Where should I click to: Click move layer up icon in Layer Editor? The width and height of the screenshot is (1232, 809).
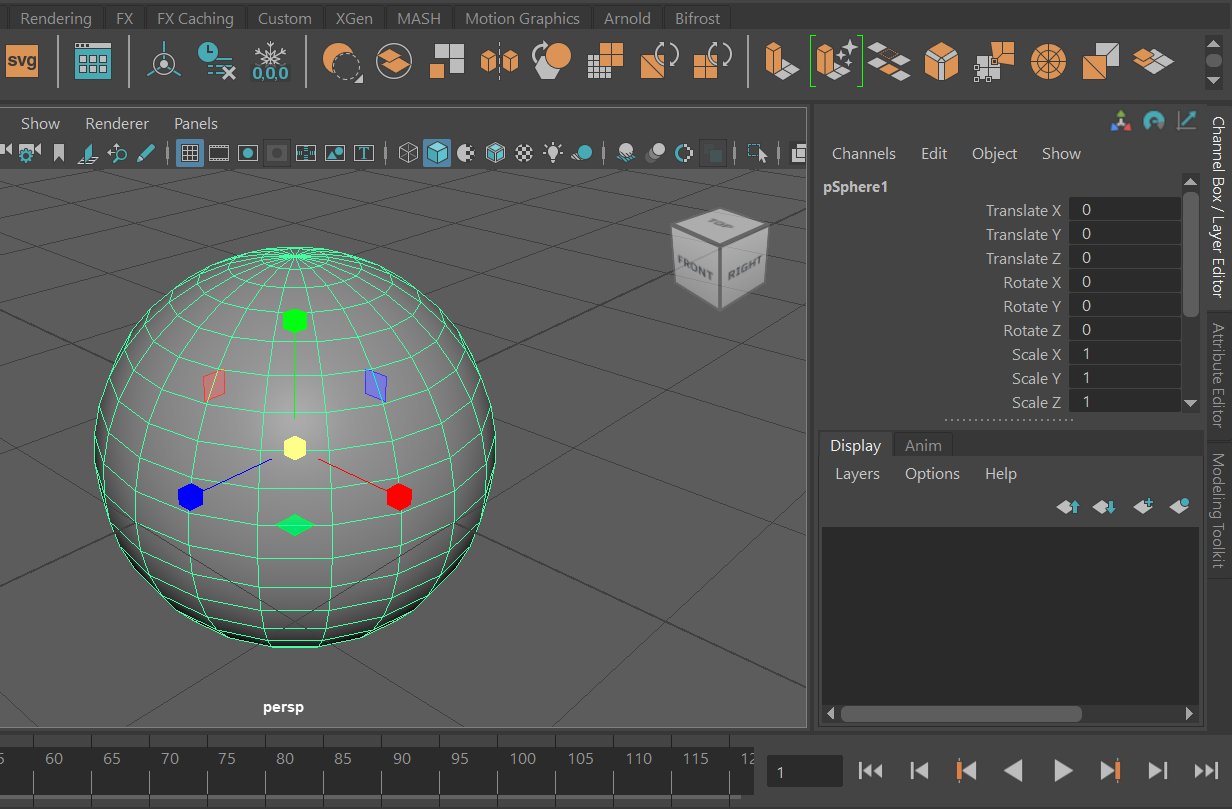[1068, 507]
